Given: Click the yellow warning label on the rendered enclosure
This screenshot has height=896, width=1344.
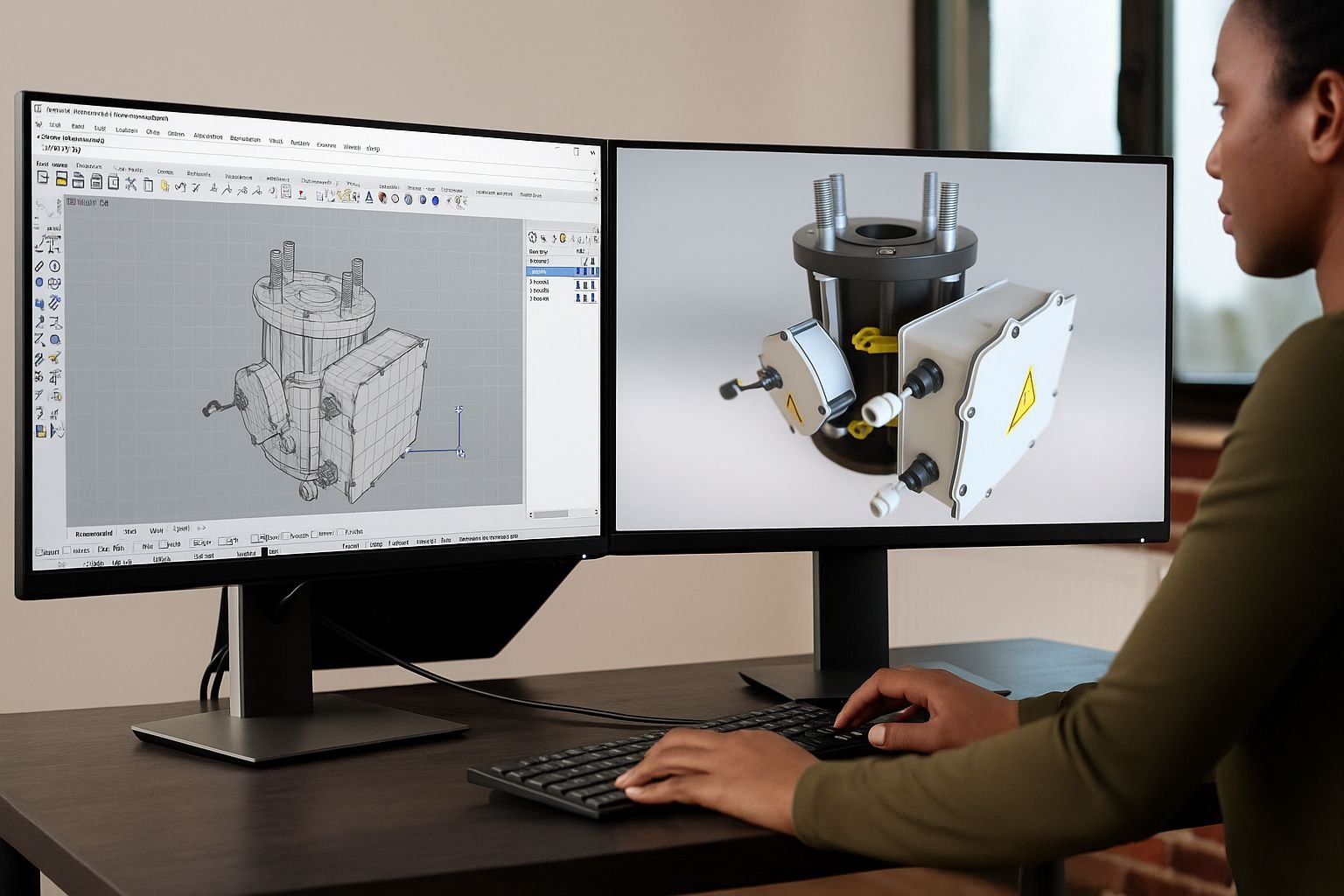Looking at the screenshot, I should [x=1020, y=399].
